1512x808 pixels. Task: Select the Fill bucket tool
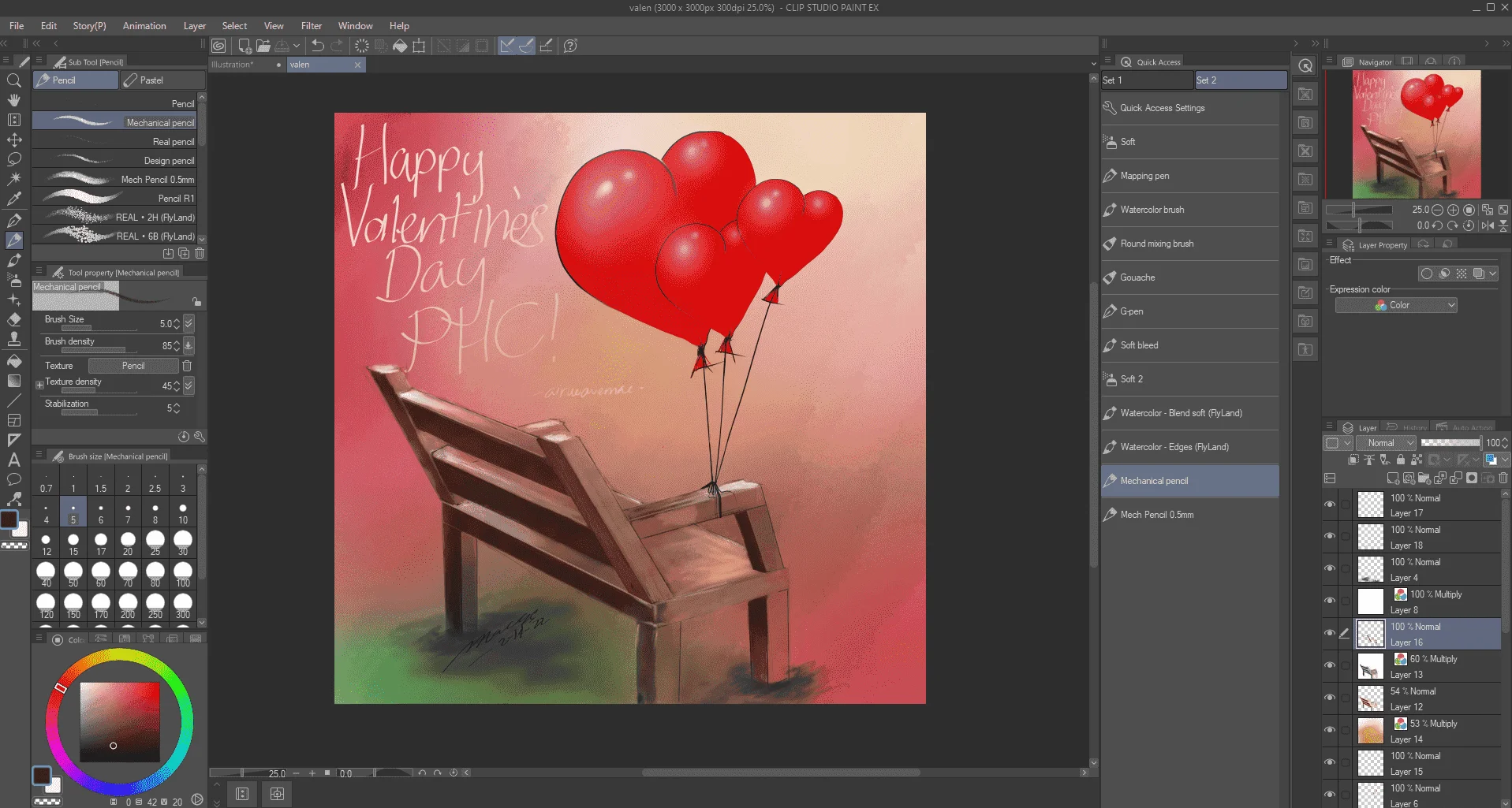pyautogui.click(x=13, y=361)
